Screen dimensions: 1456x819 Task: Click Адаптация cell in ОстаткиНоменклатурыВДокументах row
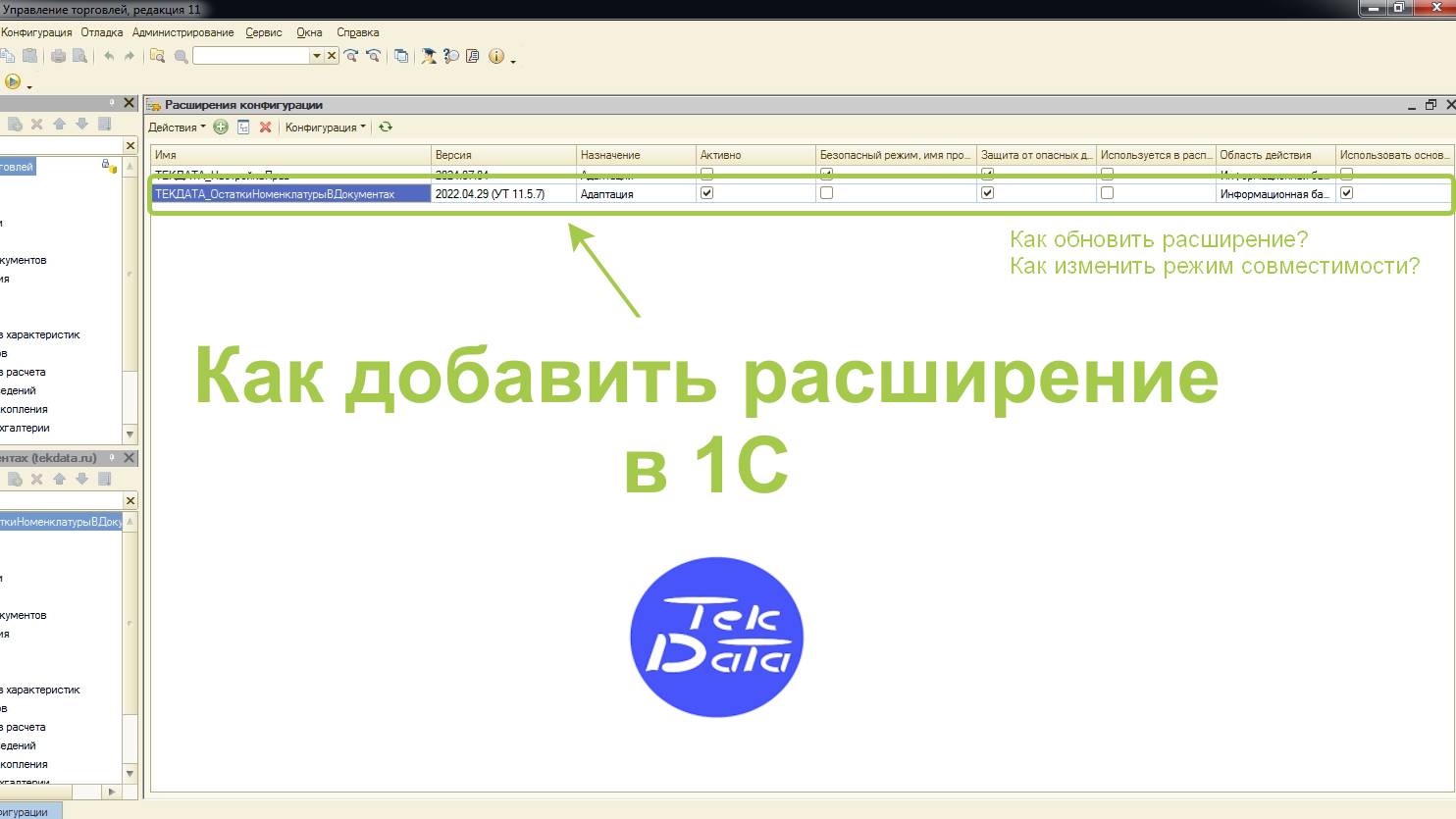tap(636, 193)
